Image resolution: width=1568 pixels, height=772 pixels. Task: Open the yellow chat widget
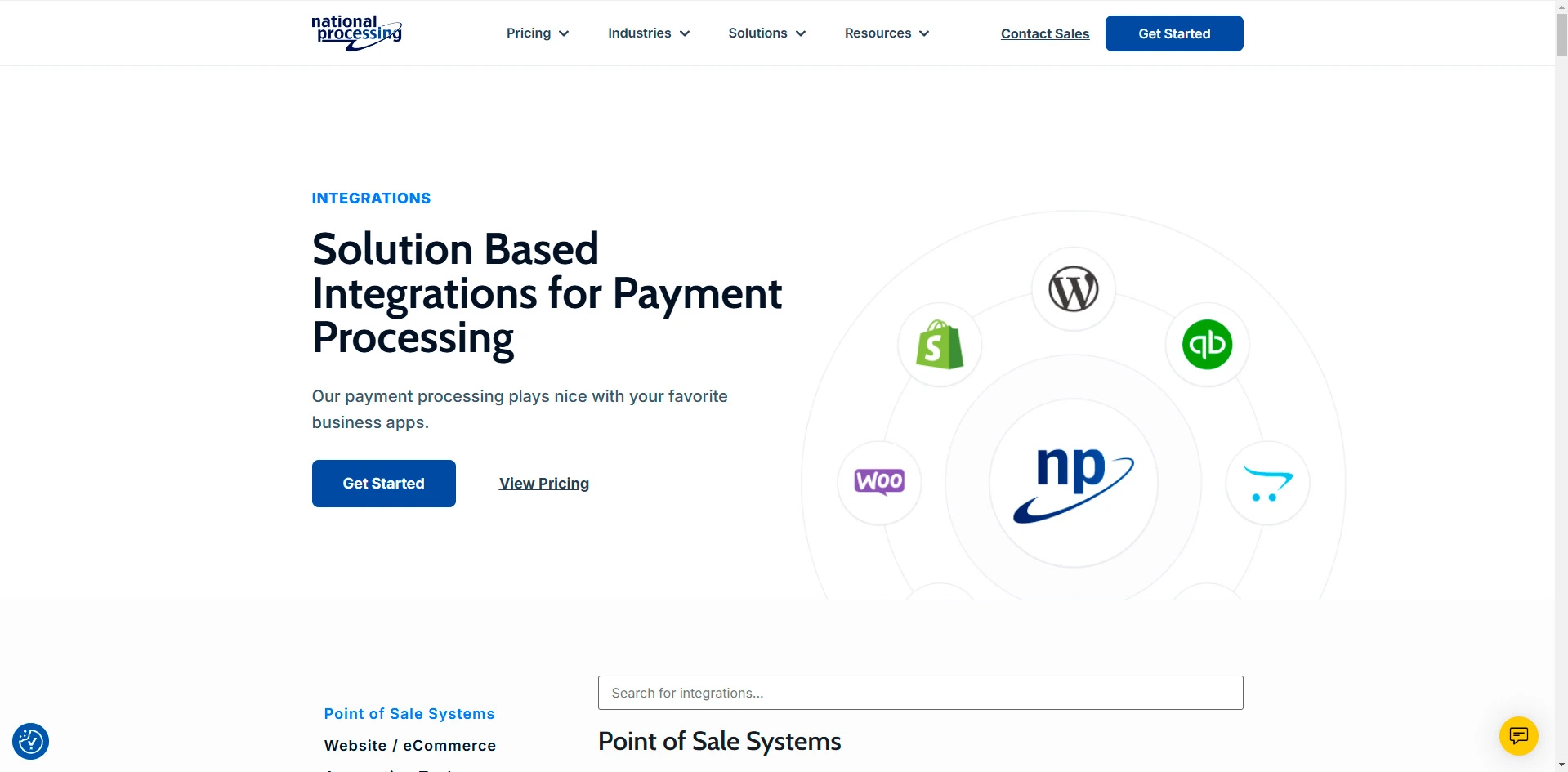click(1518, 736)
